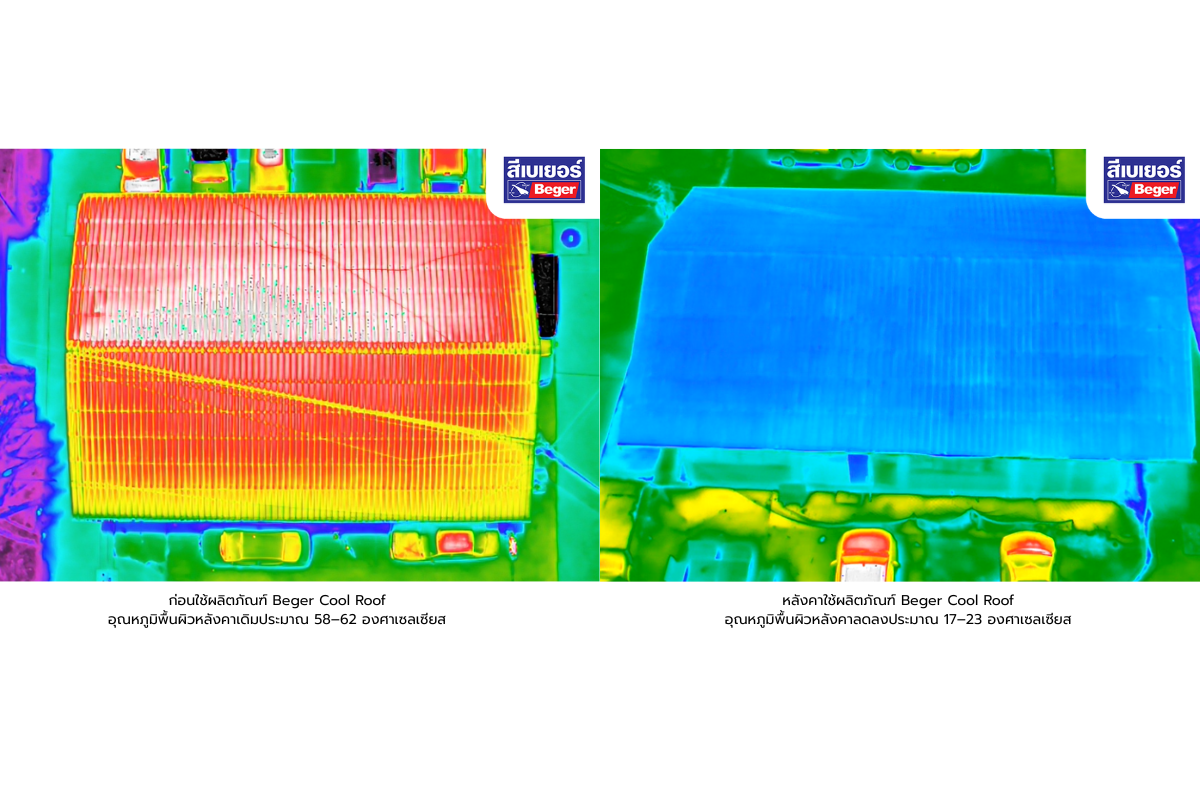Open the thermal image showing the blue cooled roof

pyautogui.click(x=900, y=365)
